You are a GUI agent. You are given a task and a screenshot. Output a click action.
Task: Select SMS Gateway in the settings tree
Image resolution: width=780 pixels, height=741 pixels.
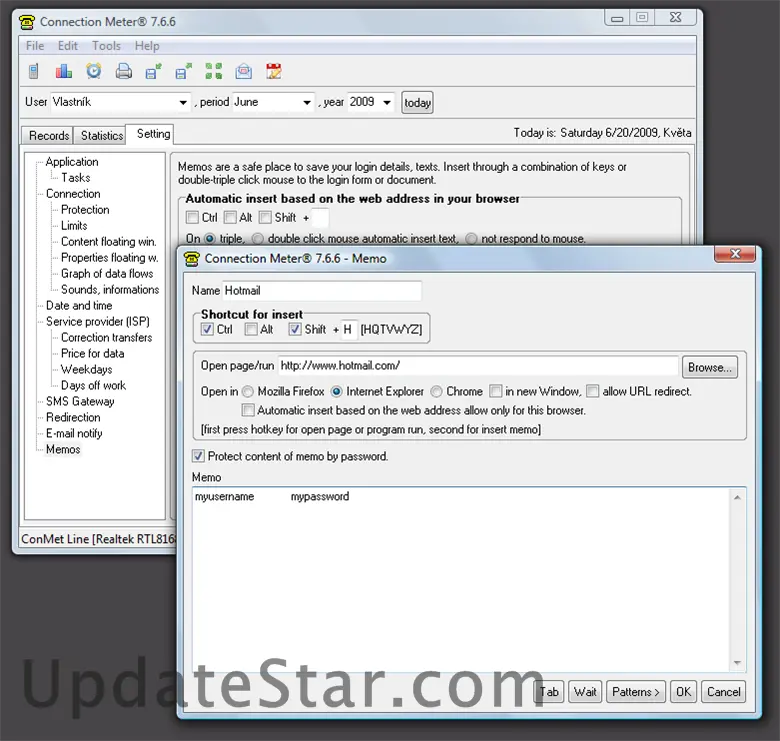tap(80, 401)
